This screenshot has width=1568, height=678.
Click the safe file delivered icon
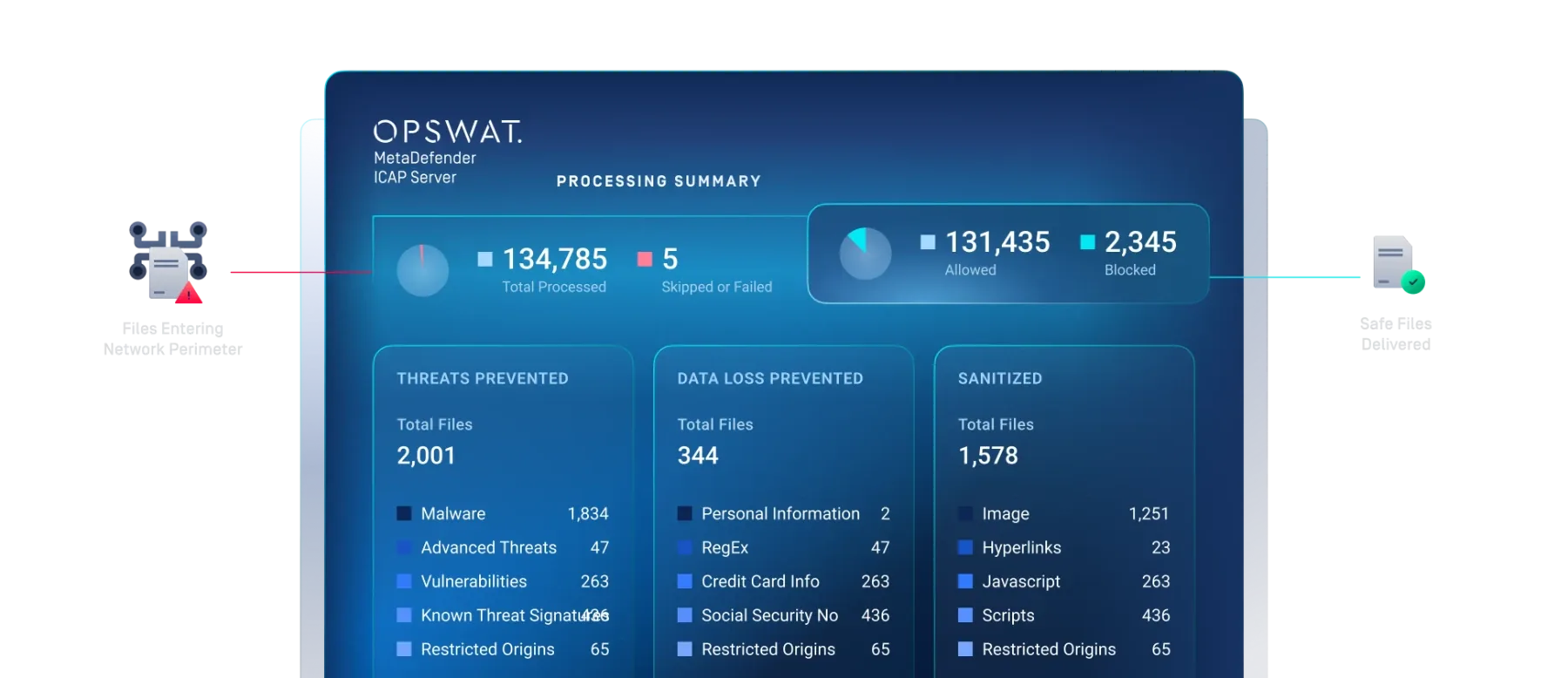pyautogui.click(x=1398, y=265)
